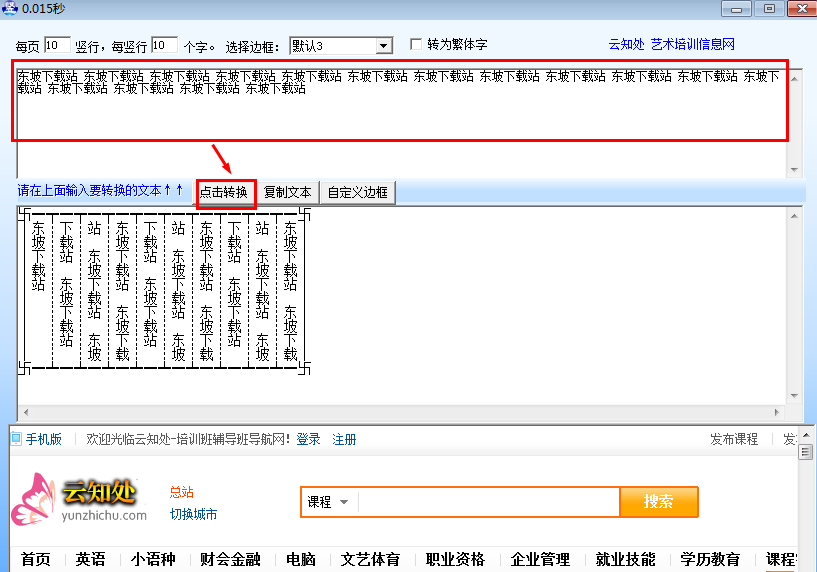Select the 就业技能 navigation tab
The height and width of the screenshot is (572, 817).
625,559
